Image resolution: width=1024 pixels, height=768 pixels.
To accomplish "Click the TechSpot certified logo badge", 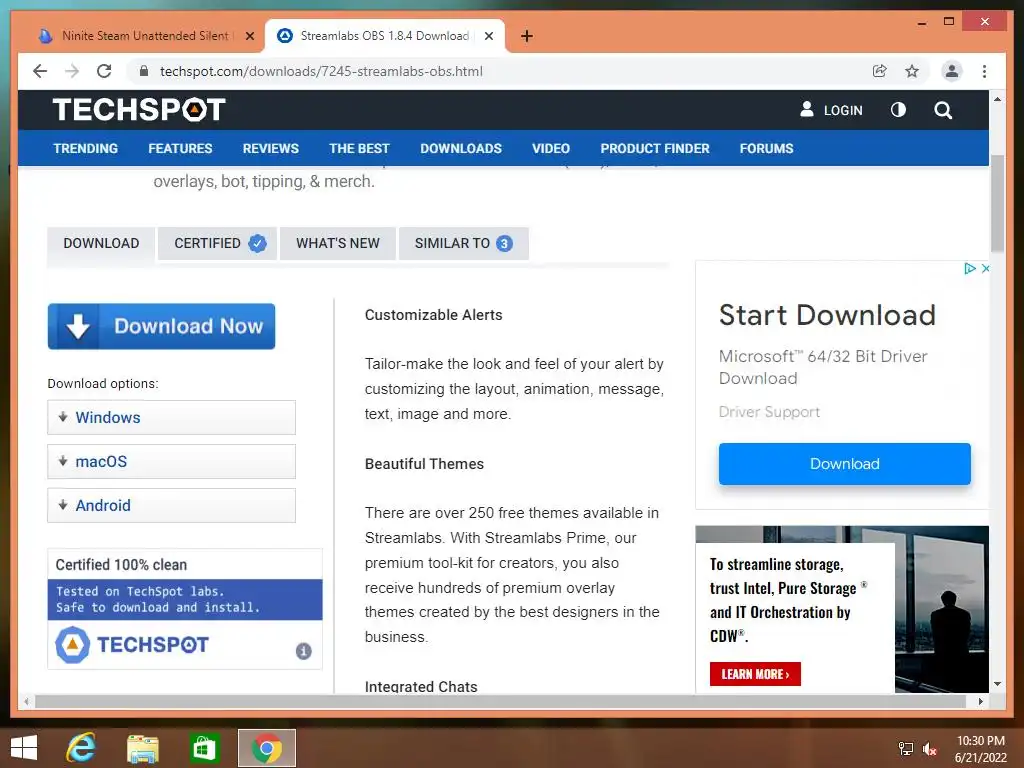I will pos(133,645).
